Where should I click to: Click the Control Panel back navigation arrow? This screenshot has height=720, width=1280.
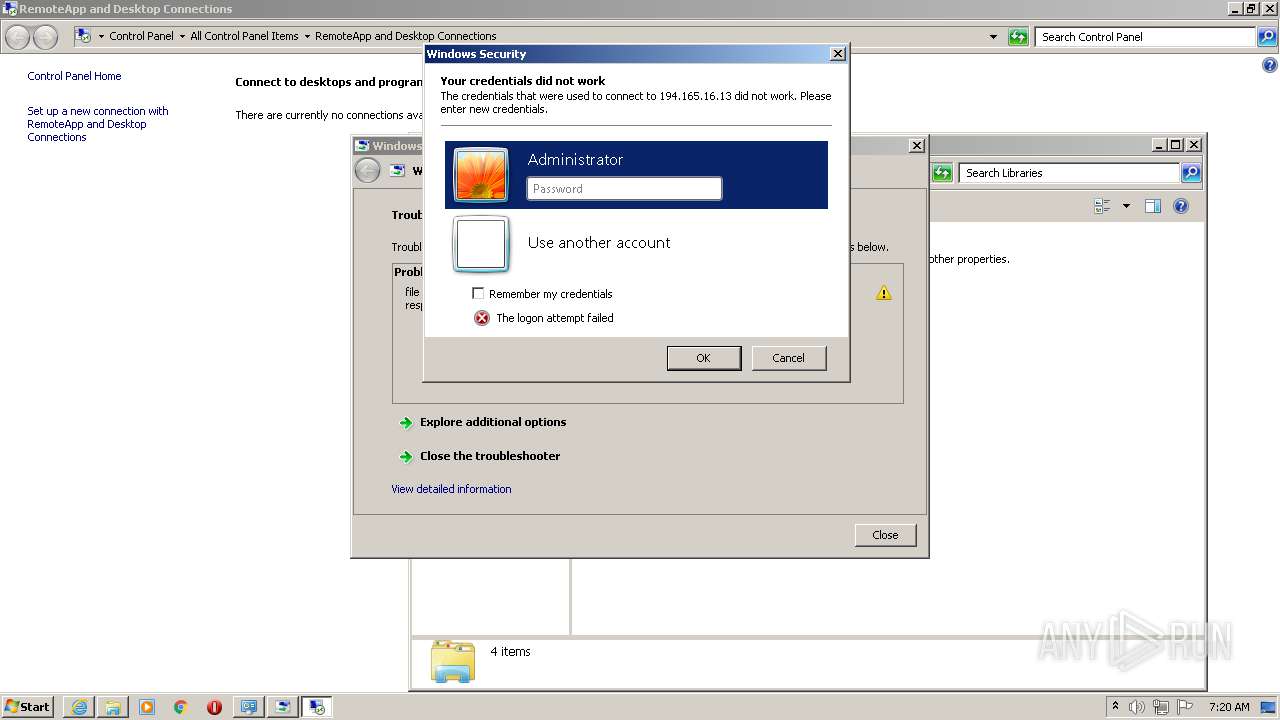point(18,37)
